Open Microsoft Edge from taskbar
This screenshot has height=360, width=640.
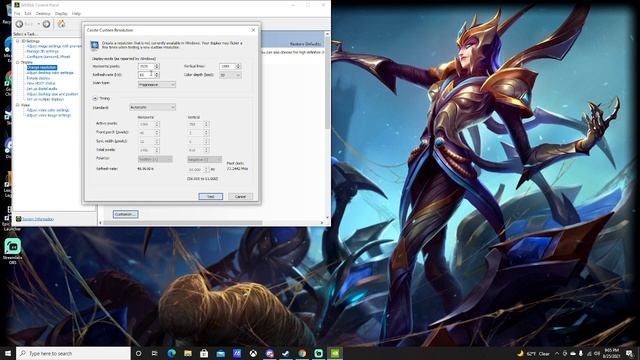pos(171,353)
